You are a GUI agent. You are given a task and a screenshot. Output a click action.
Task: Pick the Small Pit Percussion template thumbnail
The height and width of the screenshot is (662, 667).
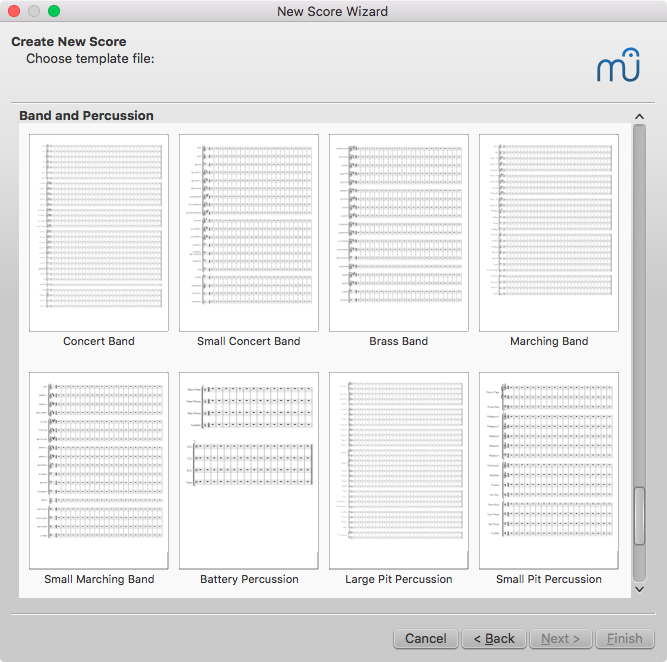549,471
